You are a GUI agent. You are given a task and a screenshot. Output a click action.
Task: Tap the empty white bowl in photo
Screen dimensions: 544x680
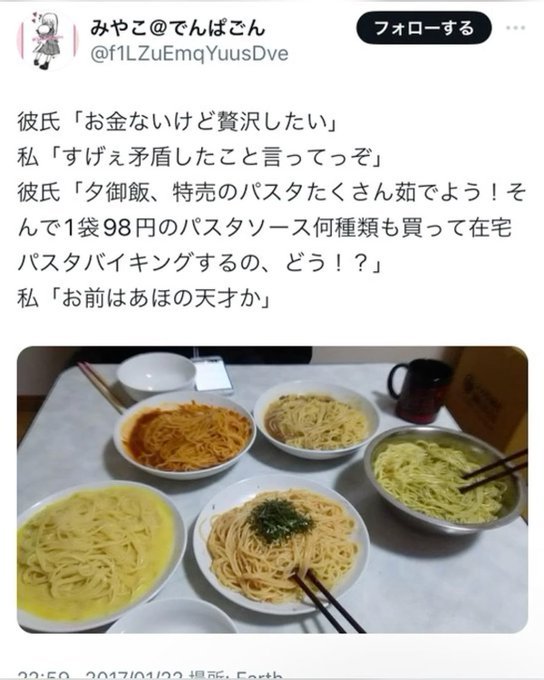coord(156,374)
